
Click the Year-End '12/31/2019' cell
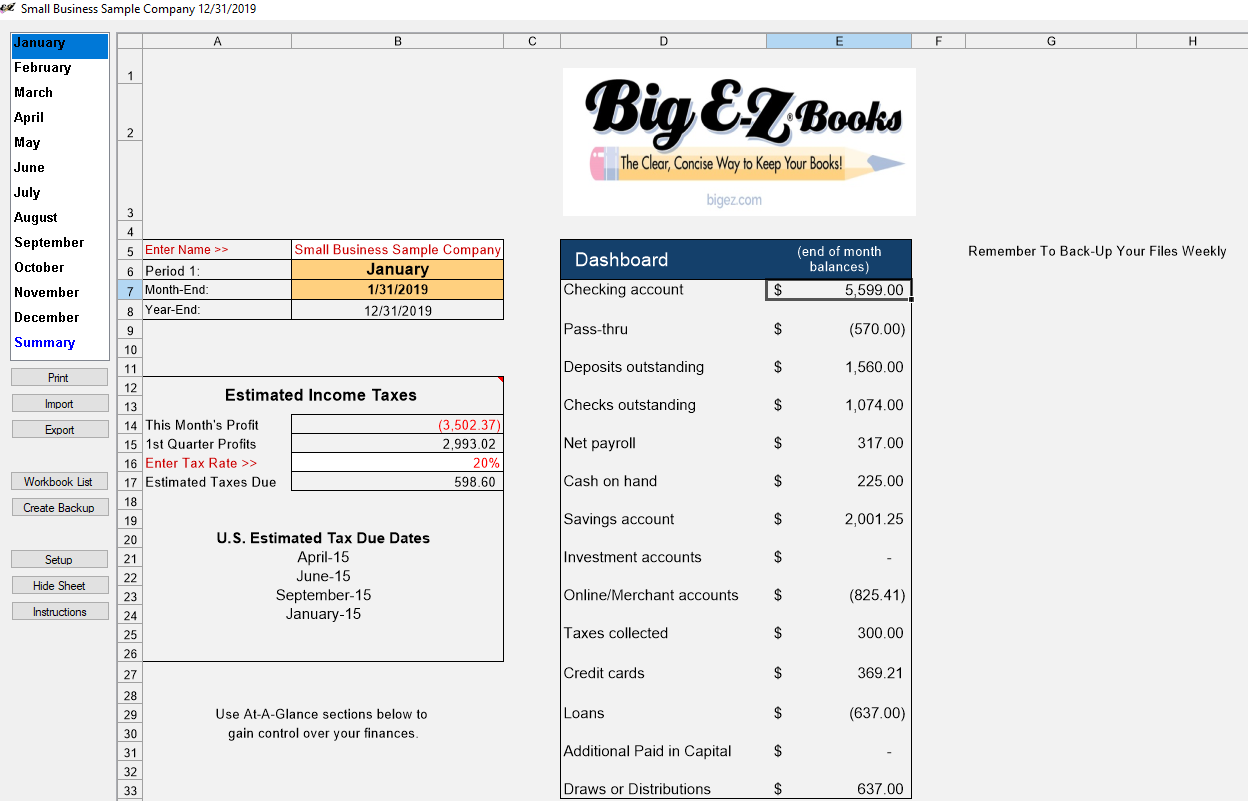(398, 310)
